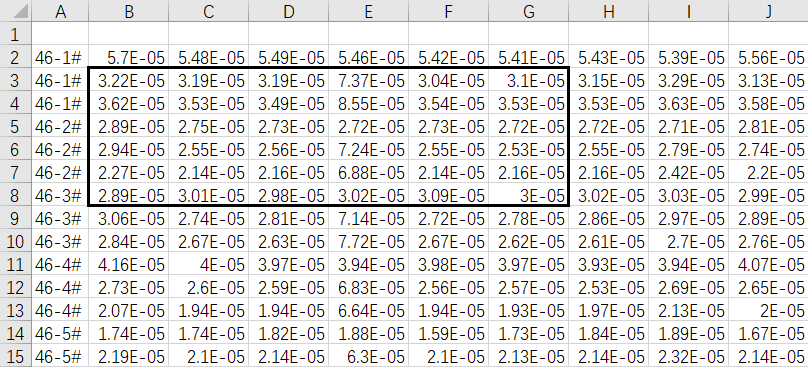Select cell I7 with 2.42E-05
The width and height of the screenshot is (808, 367).
click(688, 172)
